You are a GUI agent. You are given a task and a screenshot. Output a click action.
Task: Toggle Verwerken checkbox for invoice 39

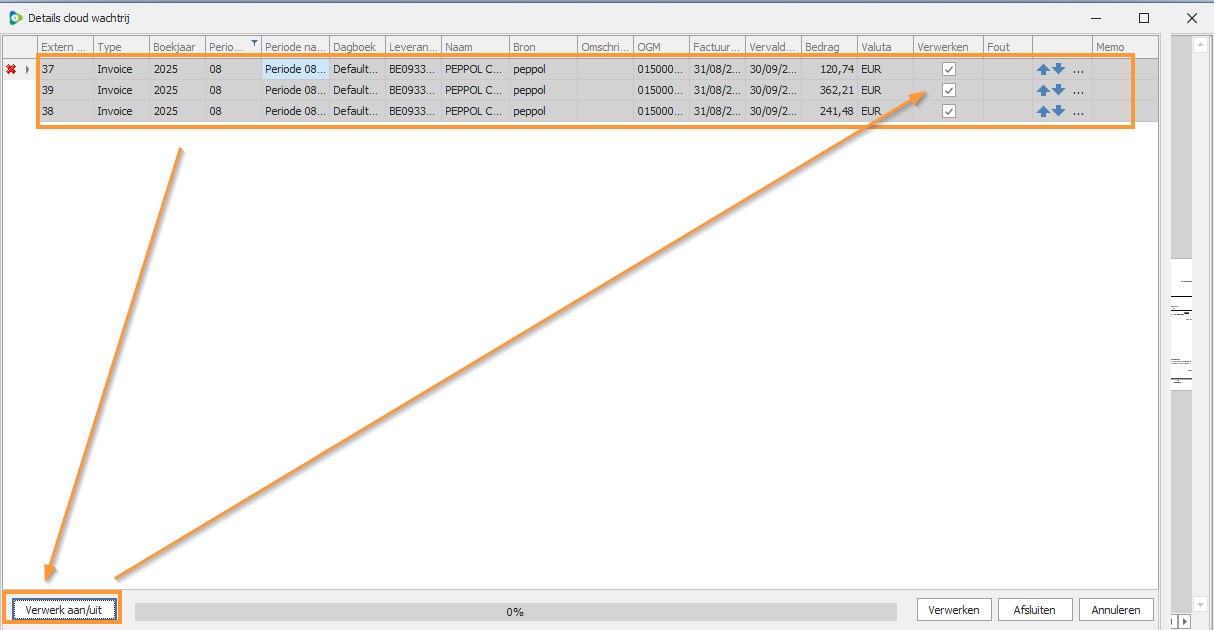pyautogui.click(x=949, y=90)
